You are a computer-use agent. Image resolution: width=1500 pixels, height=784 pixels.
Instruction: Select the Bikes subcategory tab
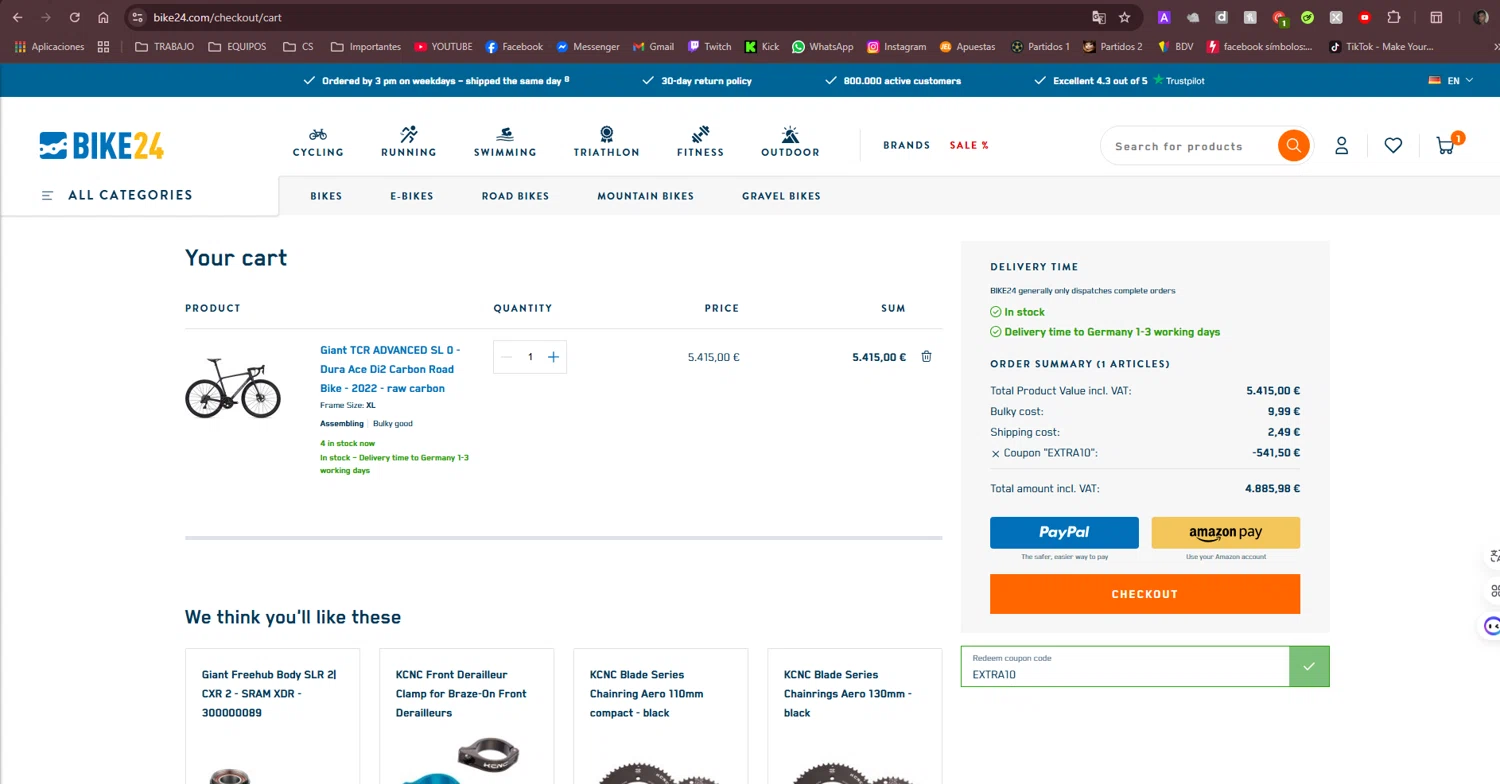326,196
